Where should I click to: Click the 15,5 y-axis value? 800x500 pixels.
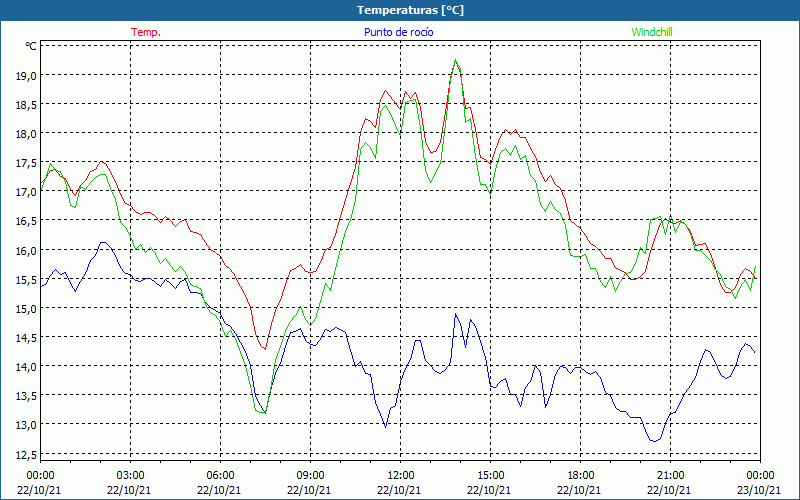point(27,279)
